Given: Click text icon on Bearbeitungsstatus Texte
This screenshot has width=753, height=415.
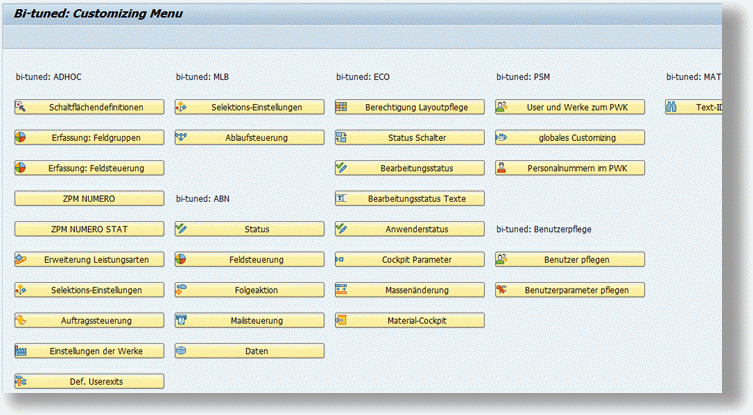Looking at the screenshot, I should point(341,198).
